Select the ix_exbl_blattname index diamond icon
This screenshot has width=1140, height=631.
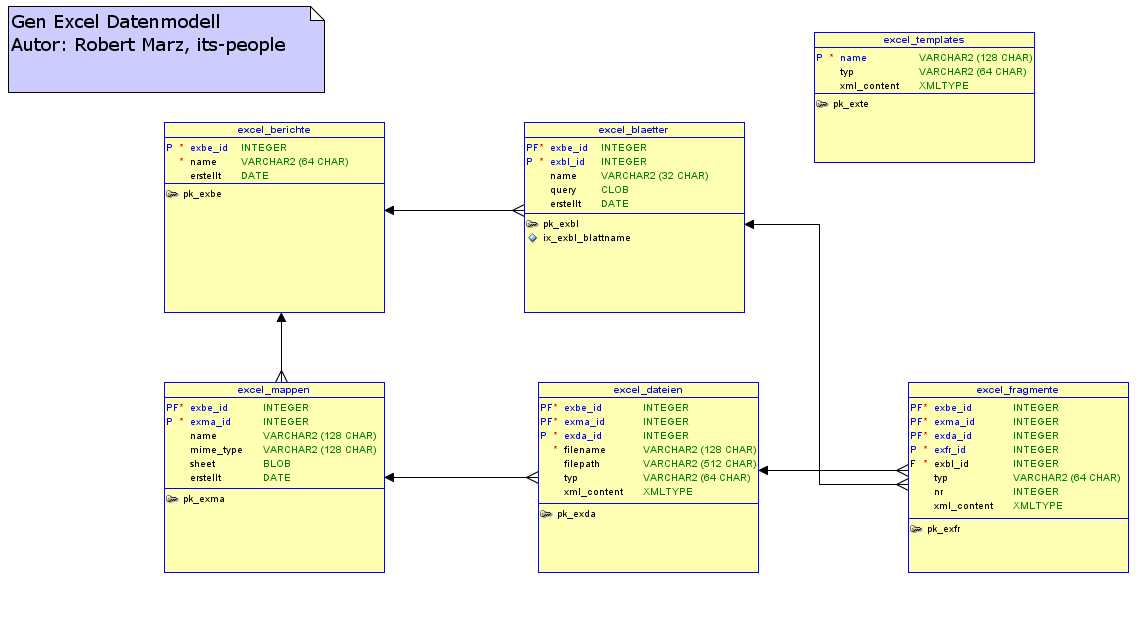click(532, 238)
